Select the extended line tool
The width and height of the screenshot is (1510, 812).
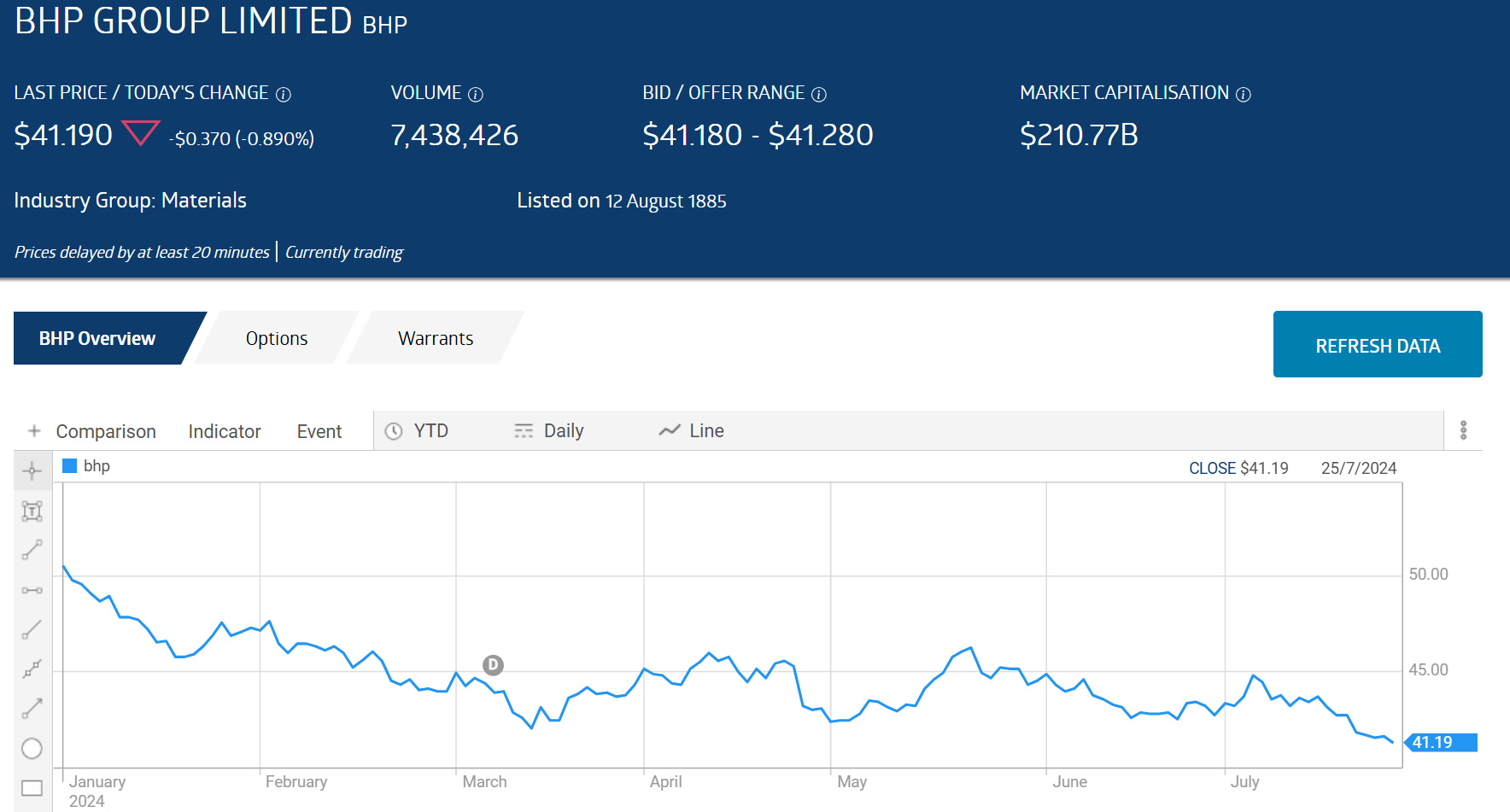[x=32, y=669]
